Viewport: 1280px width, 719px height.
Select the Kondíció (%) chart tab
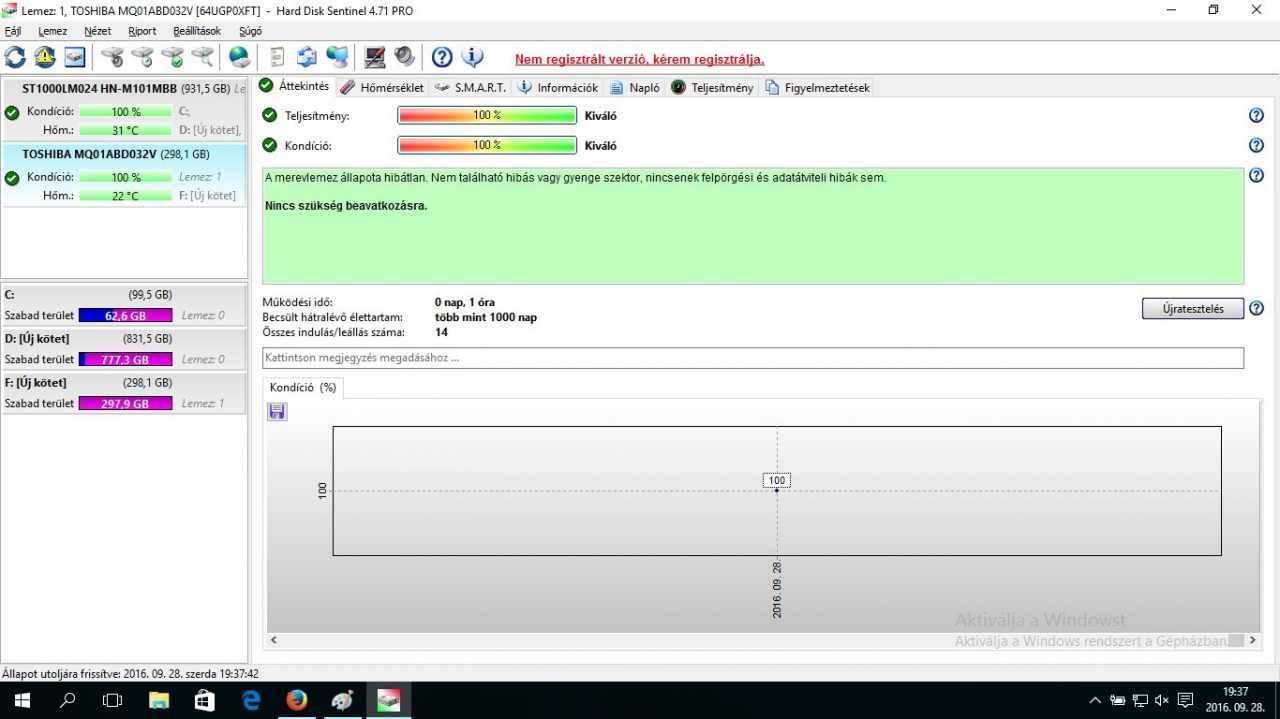click(303, 387)
